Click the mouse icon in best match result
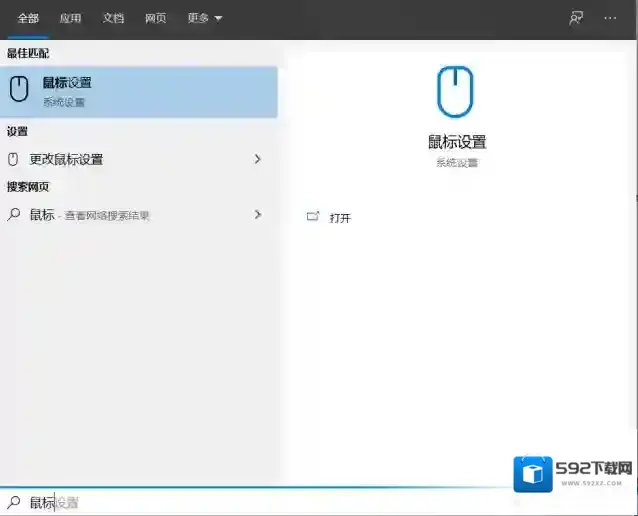The image size is (638, 516). [x=19, y=90]
